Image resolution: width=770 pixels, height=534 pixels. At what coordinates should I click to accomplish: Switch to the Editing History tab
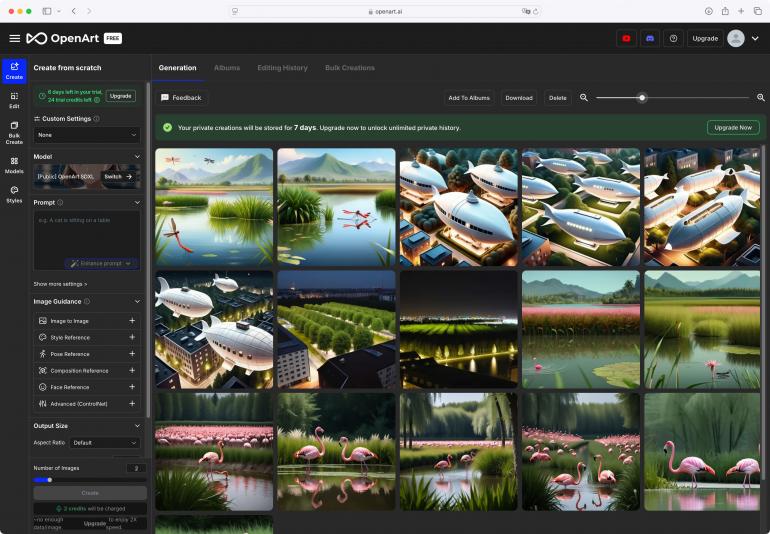tap(282, 68)
